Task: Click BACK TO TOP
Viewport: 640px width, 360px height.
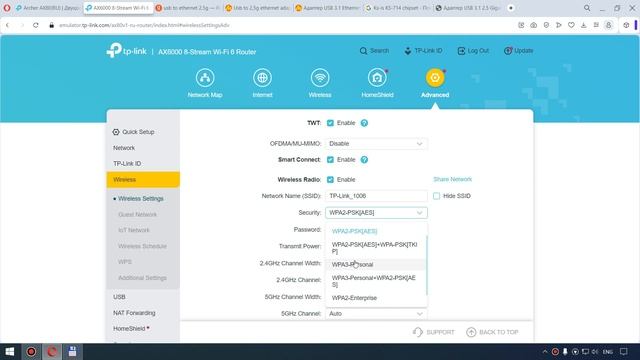Action: pyautogui.click(x=492, y=332)
